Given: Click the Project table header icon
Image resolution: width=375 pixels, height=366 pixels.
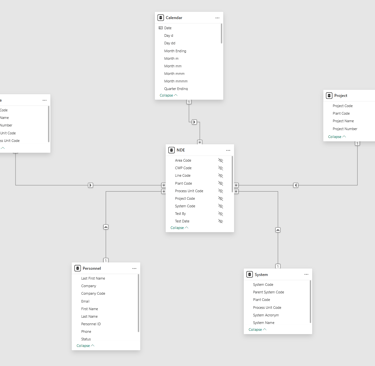Looking at the screenshot, I should click(329, 96).
